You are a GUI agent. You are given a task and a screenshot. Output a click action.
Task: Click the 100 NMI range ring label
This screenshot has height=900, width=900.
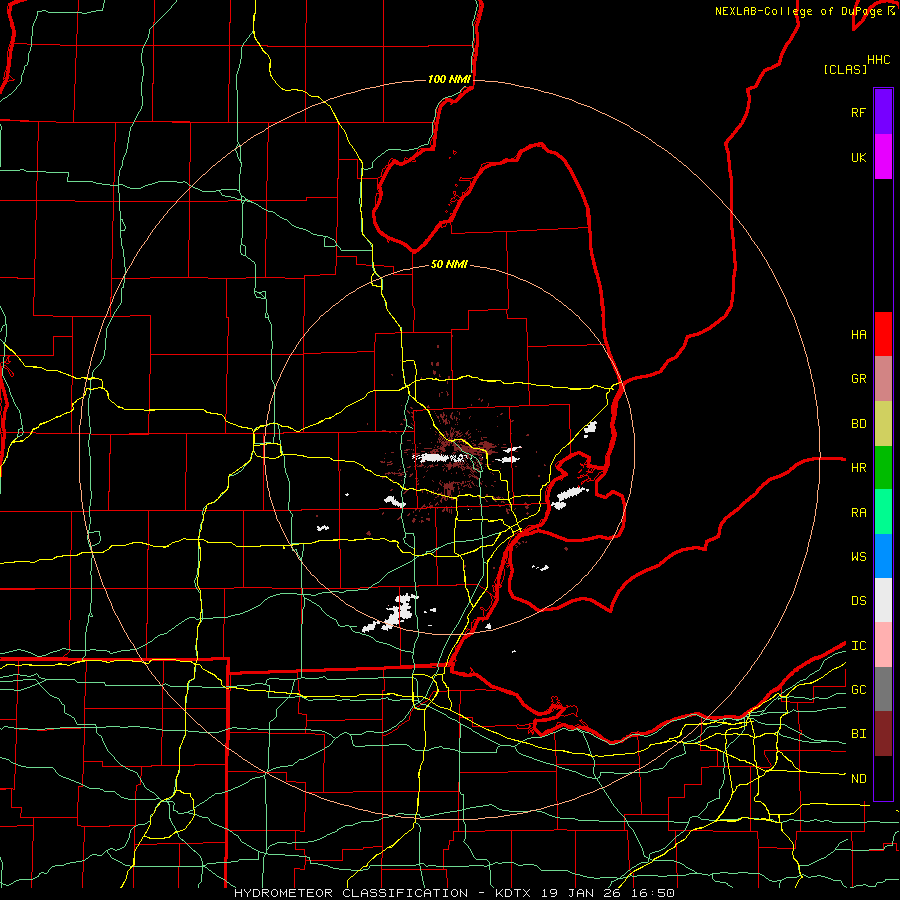pos(449,79)
